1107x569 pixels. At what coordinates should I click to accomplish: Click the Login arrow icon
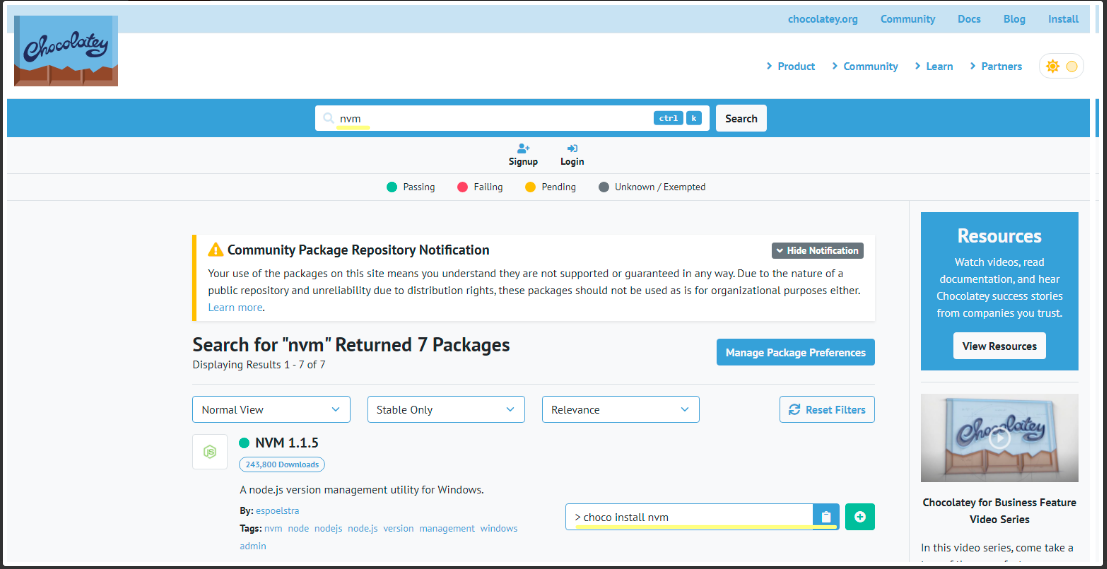click(x=572, y=148)
